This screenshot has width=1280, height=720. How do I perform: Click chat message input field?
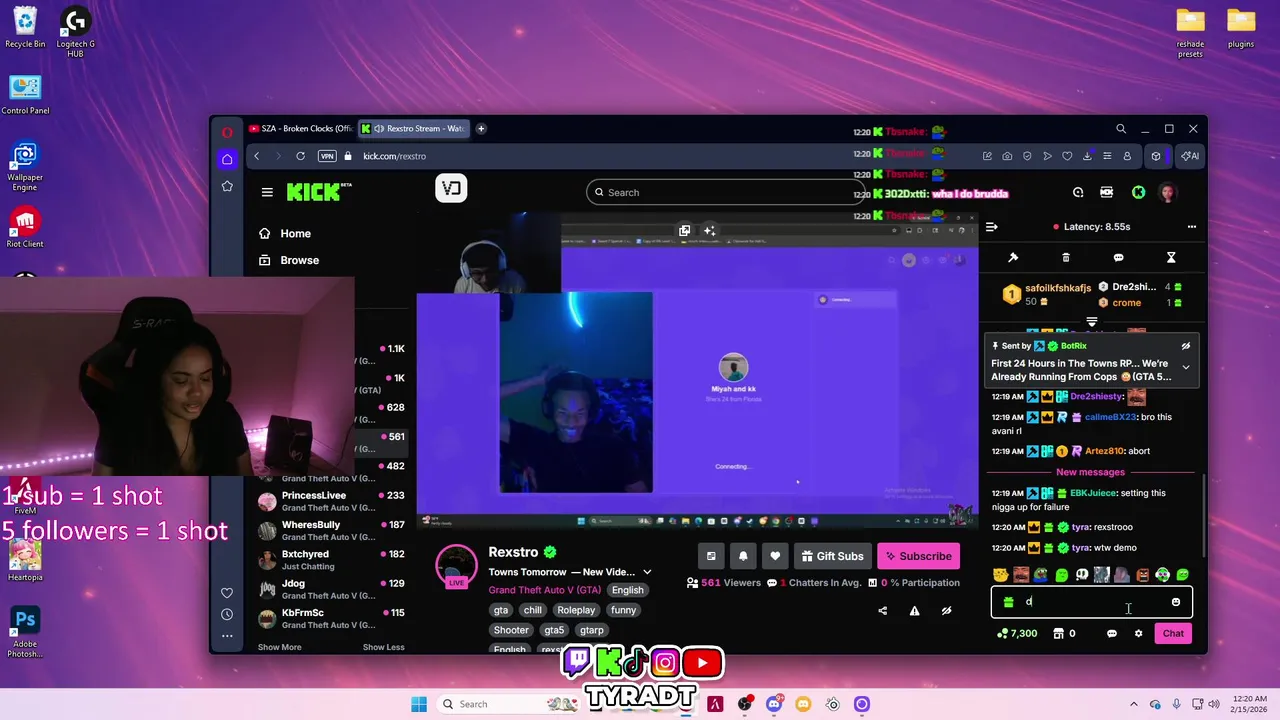tap(1092, 602)
